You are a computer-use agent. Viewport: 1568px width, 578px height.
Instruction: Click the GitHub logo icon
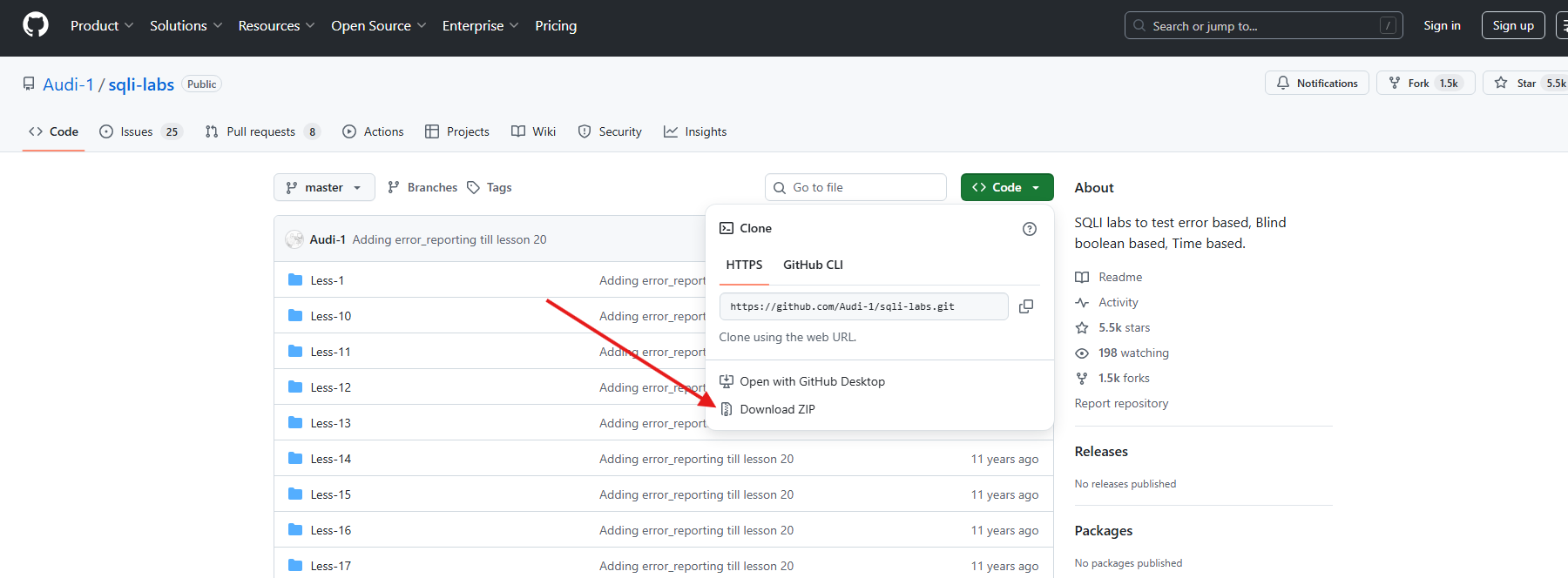point(36,25)
